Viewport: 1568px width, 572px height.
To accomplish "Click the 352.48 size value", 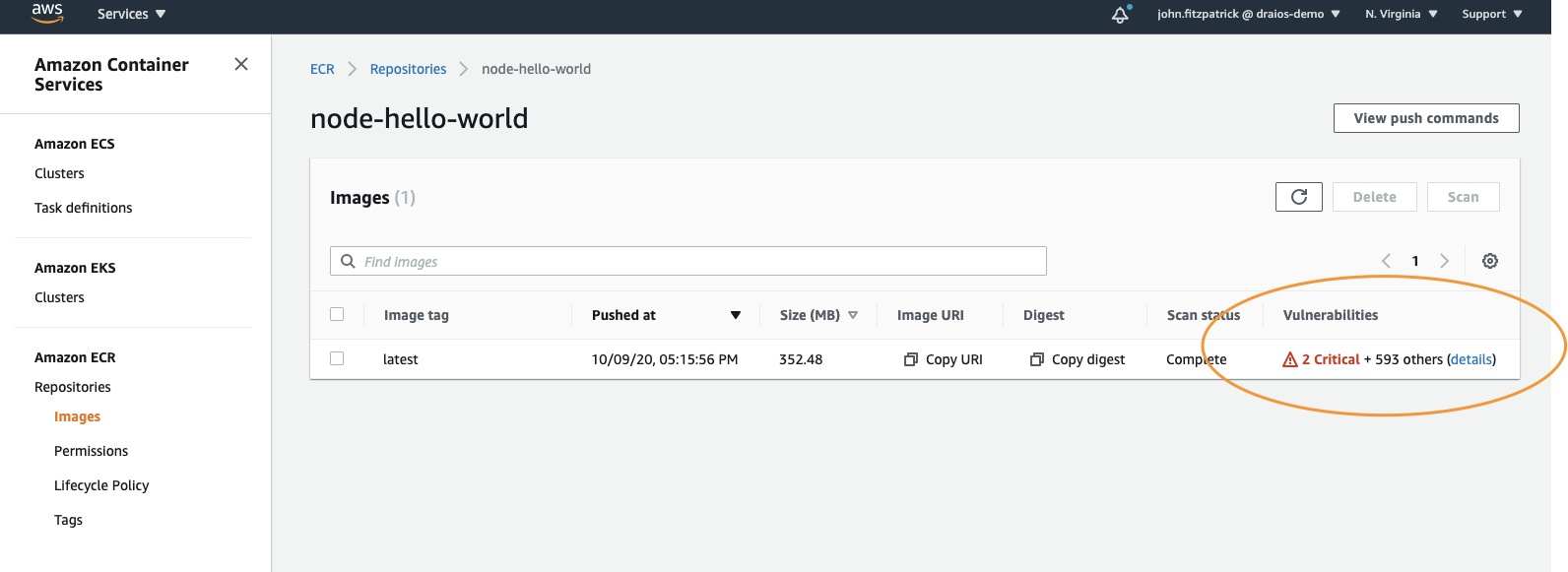I will point(801,359).
